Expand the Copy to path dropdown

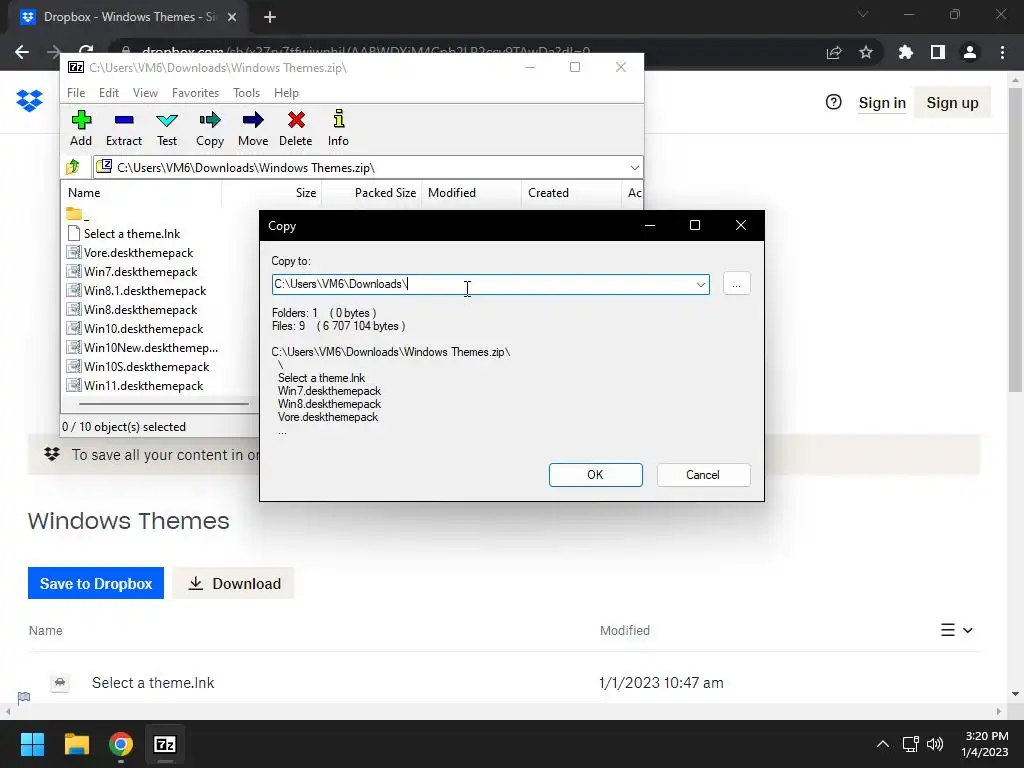[x=701, y=285]
